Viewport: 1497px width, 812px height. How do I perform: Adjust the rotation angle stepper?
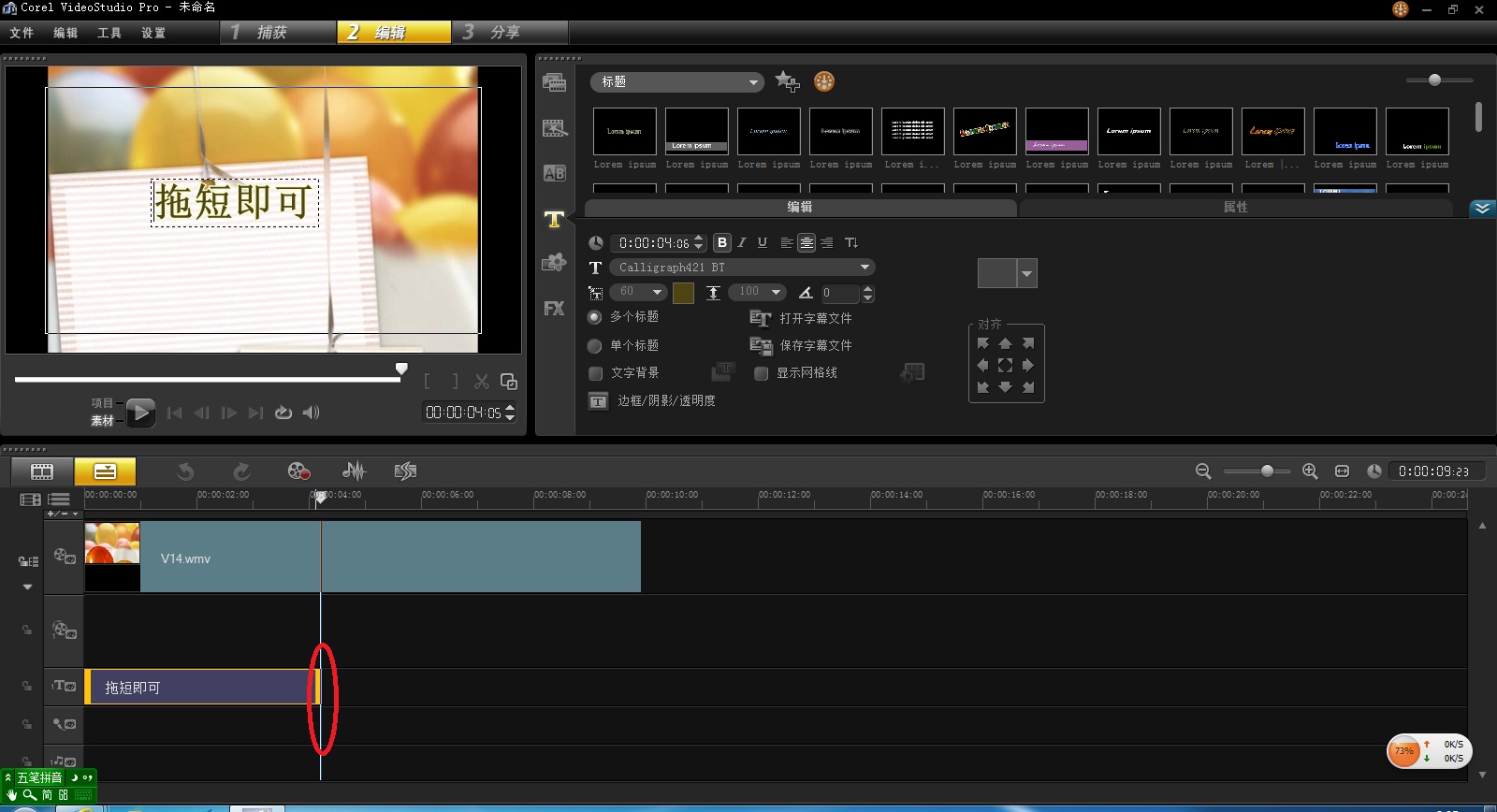click(868, 293)
